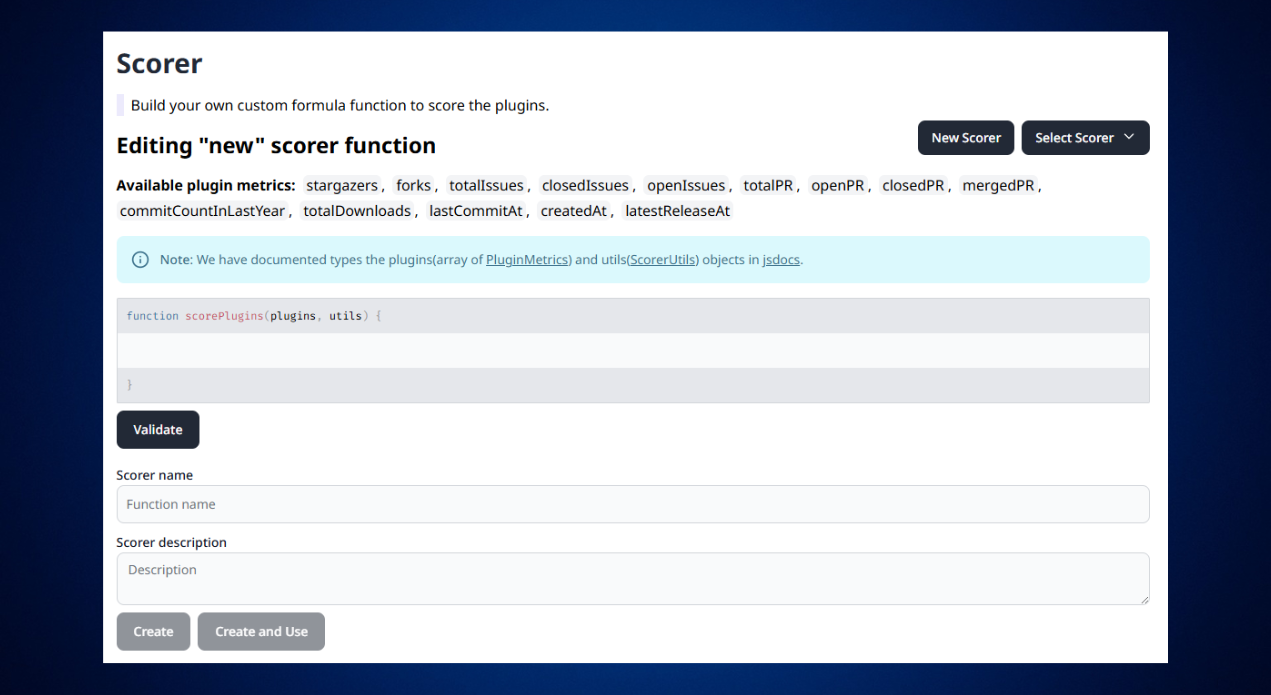
Task: Select the lastCommitAt metric chip
Action: click(x=476, y=210)
